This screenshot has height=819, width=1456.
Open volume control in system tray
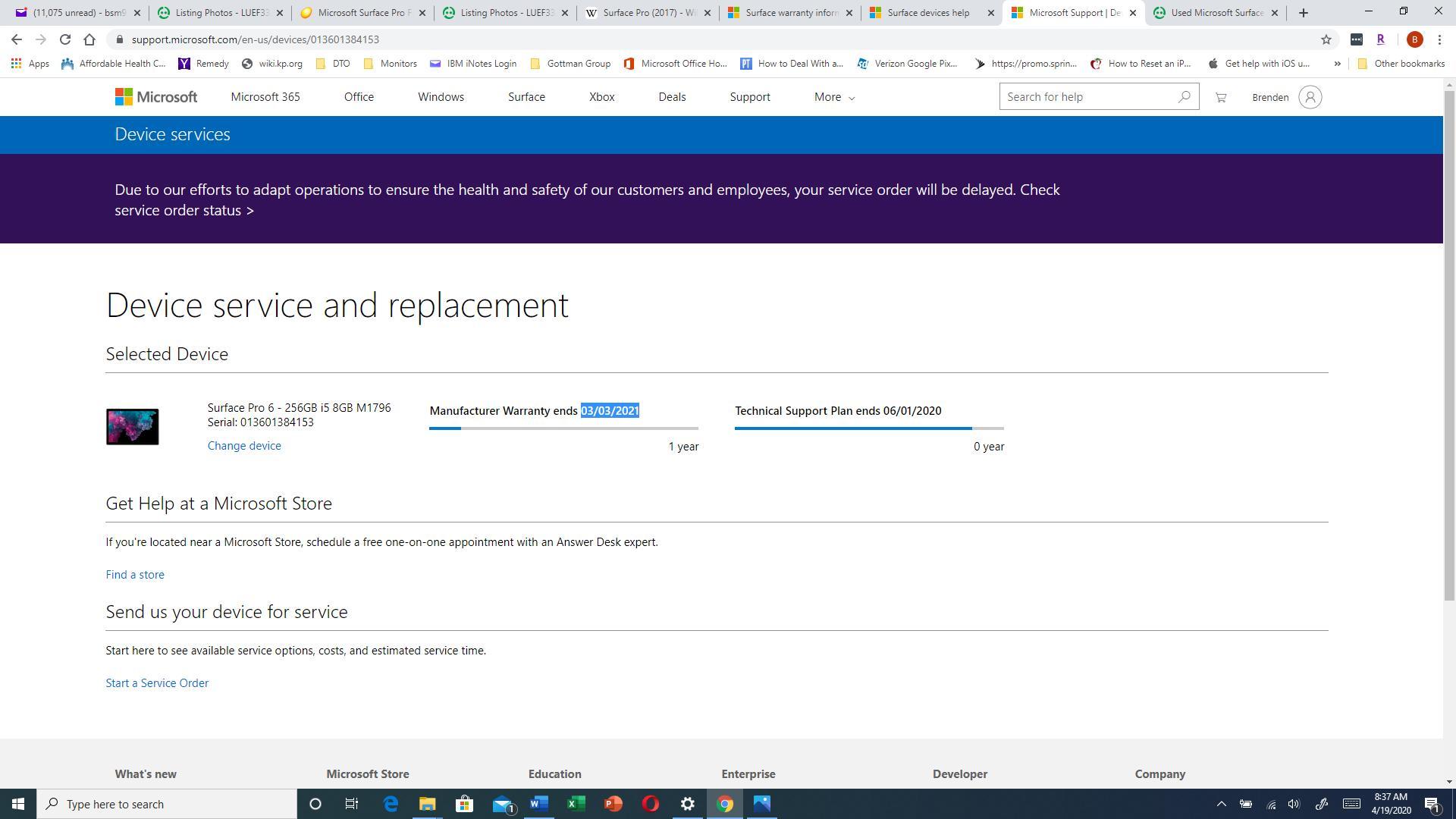click(1294, 804)
